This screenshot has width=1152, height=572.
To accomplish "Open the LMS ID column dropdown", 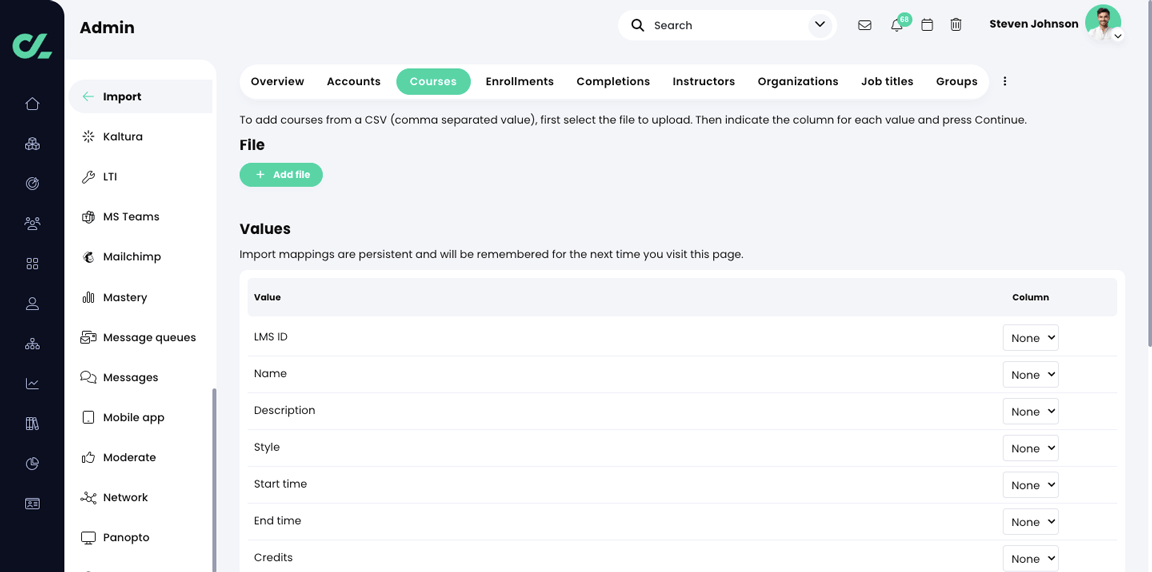I will 1031,338.
